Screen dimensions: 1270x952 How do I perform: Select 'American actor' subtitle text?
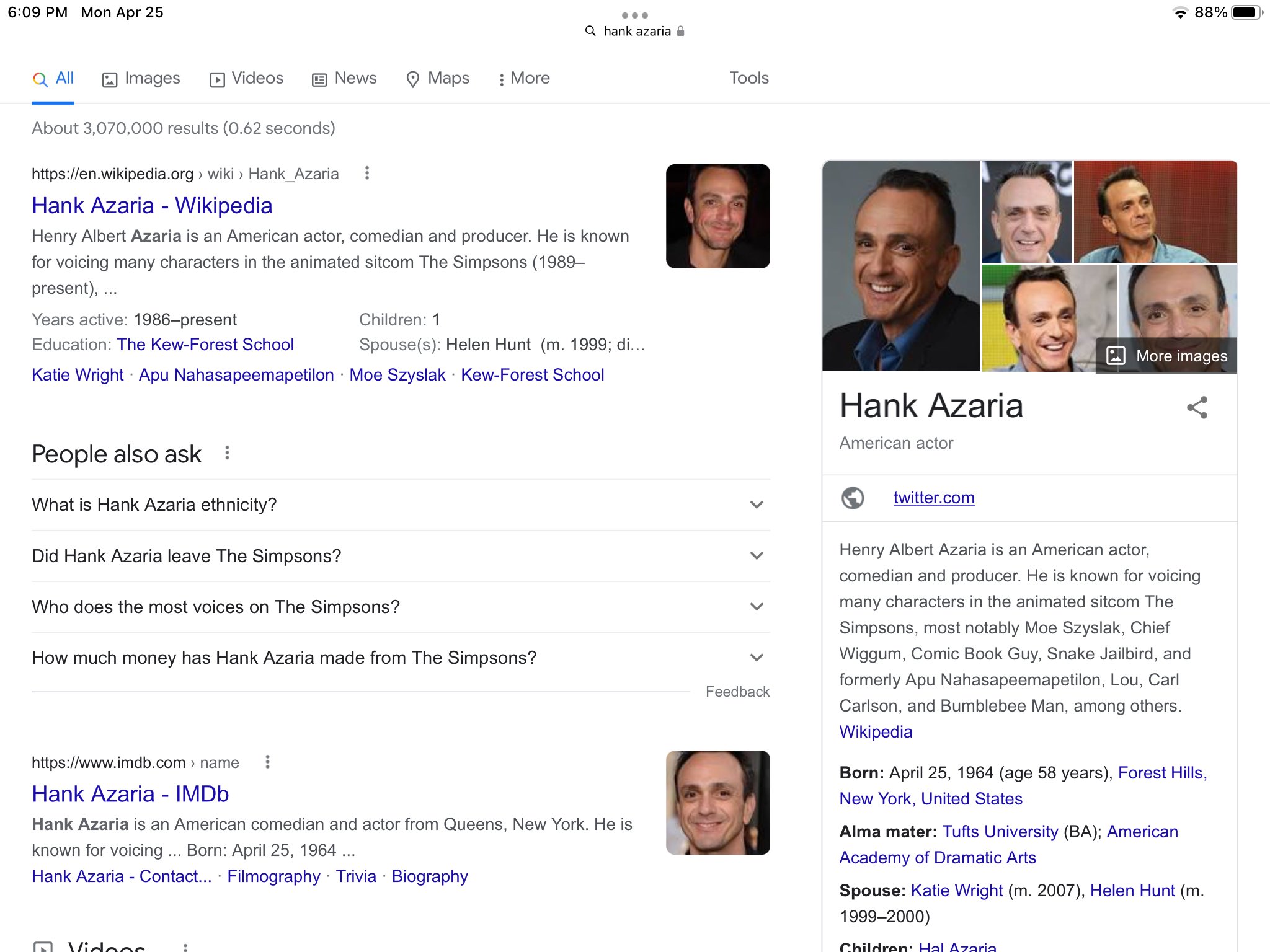coord(896,443)
